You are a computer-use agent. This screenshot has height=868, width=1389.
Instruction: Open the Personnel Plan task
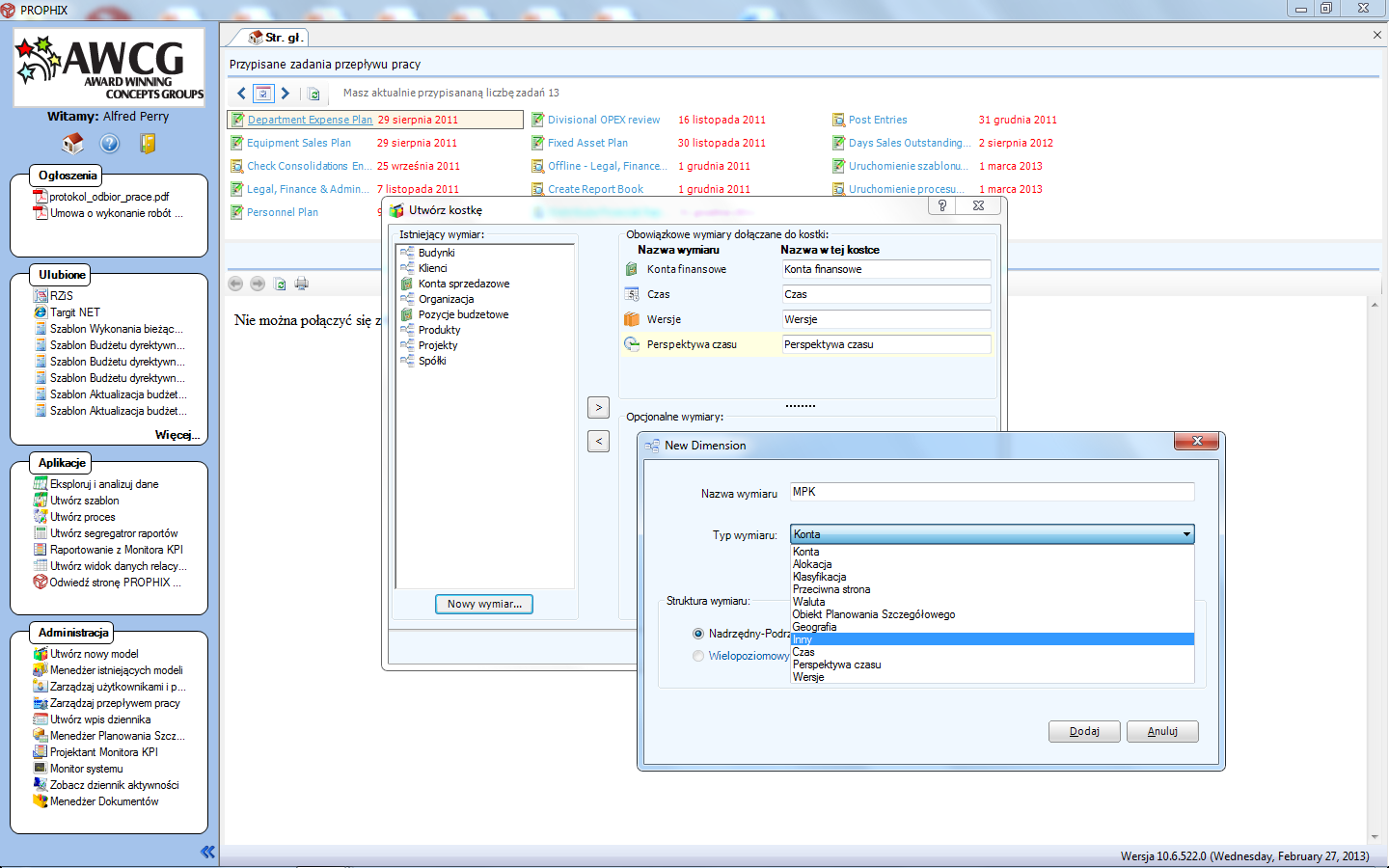[283, 212]
